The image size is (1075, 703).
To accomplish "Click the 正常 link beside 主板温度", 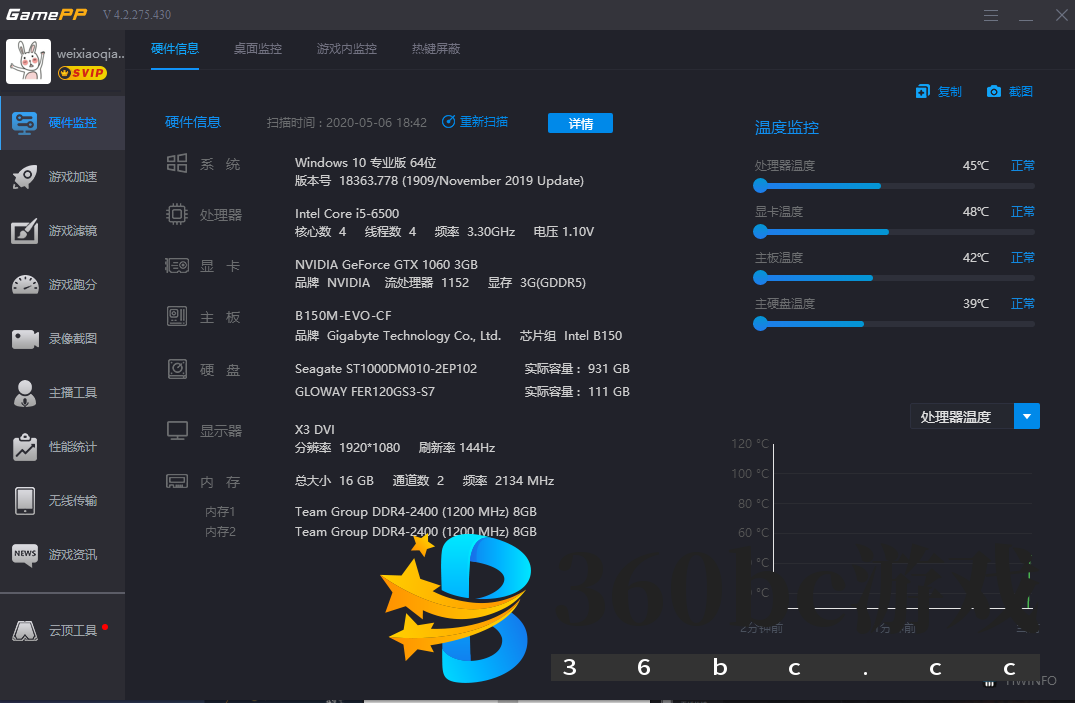I will point(1022,257).
